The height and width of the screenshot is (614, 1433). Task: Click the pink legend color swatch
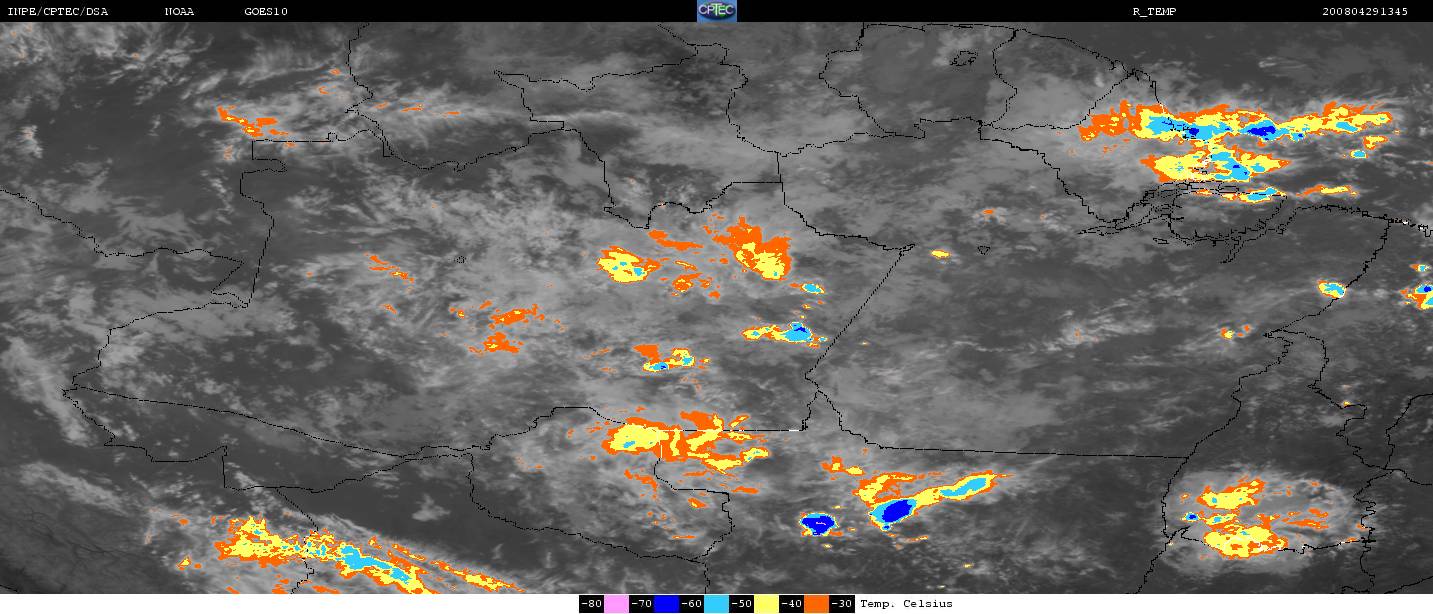[616, 604]
